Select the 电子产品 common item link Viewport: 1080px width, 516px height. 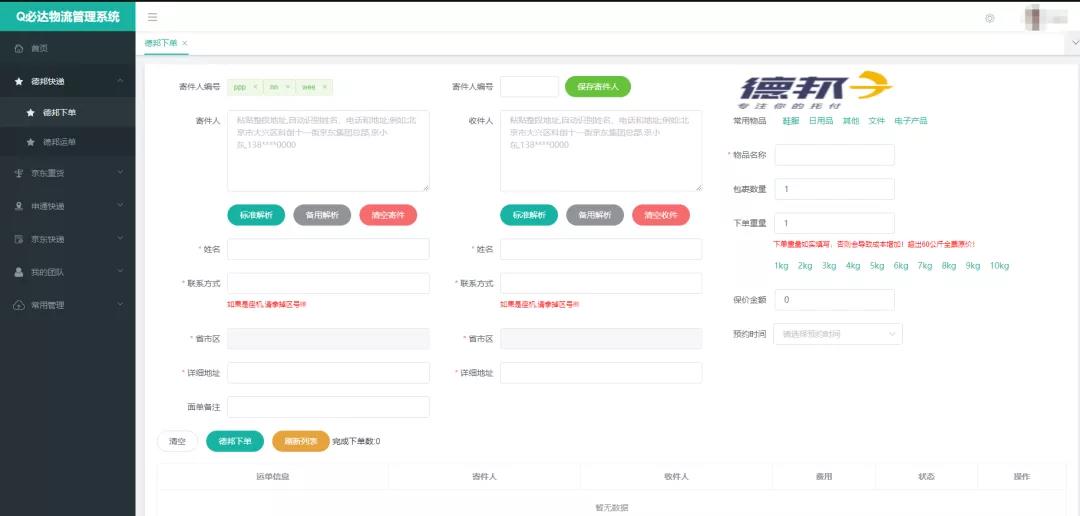pos(910,121)
